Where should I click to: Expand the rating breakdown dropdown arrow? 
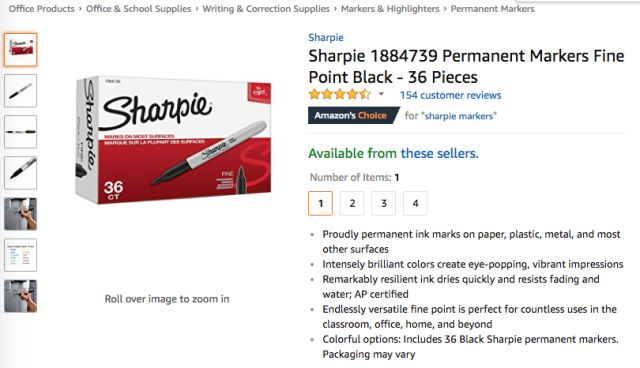[x=381, y=94]
